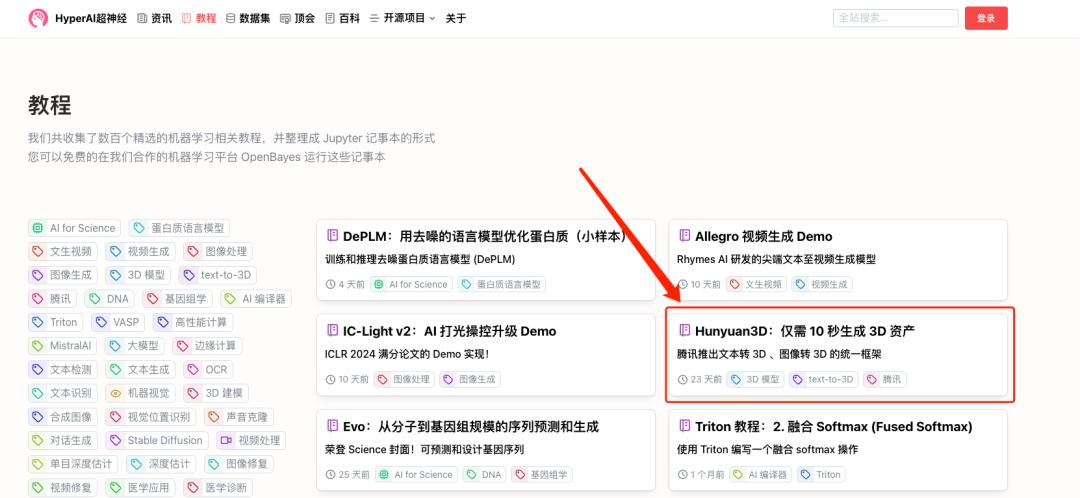The image size is (1080, 498).
Task: Click the notebook icon beside Triton 教程 title
Action: click(685, 426)
